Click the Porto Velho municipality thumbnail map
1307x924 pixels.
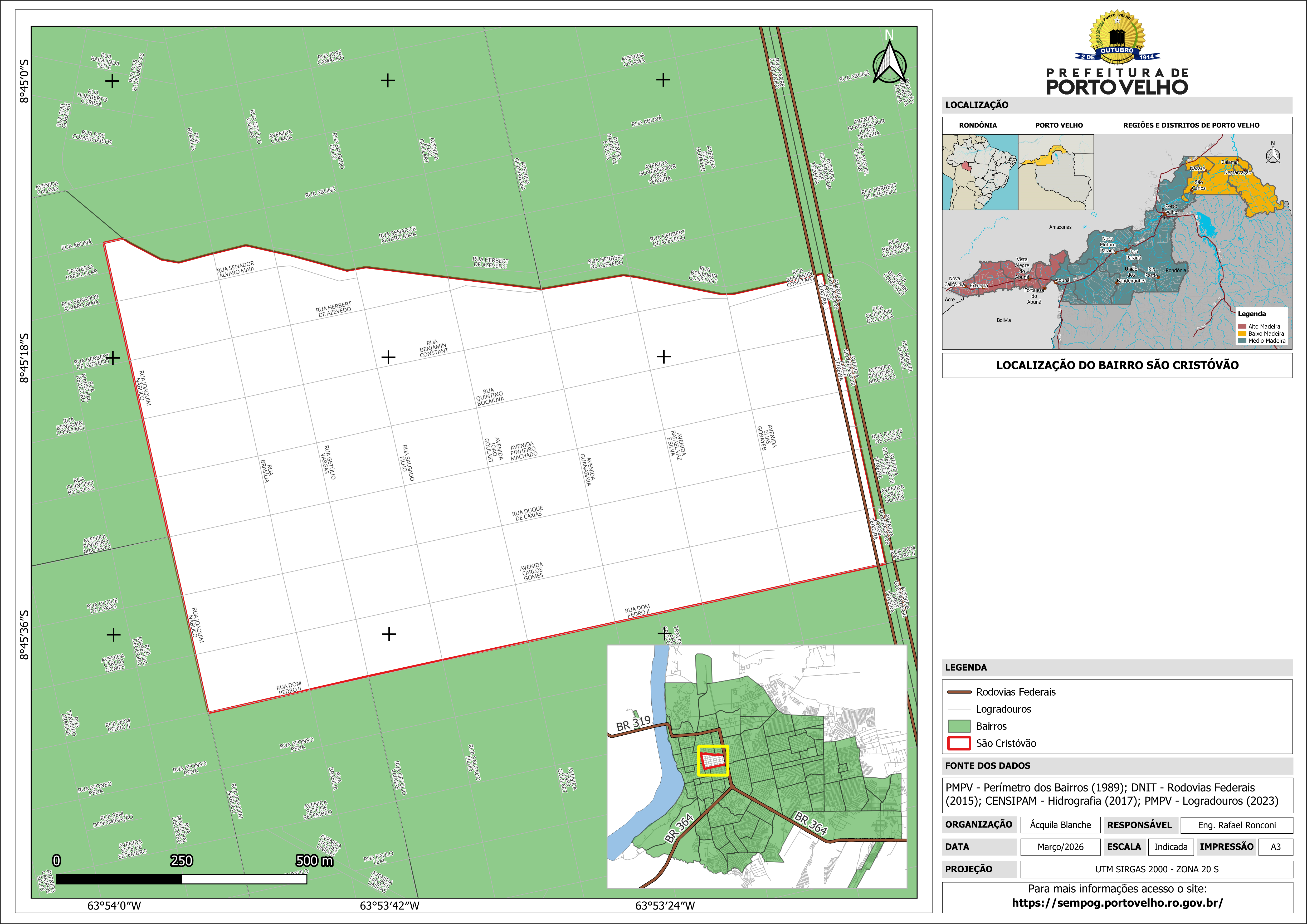tap(1055, 172)
